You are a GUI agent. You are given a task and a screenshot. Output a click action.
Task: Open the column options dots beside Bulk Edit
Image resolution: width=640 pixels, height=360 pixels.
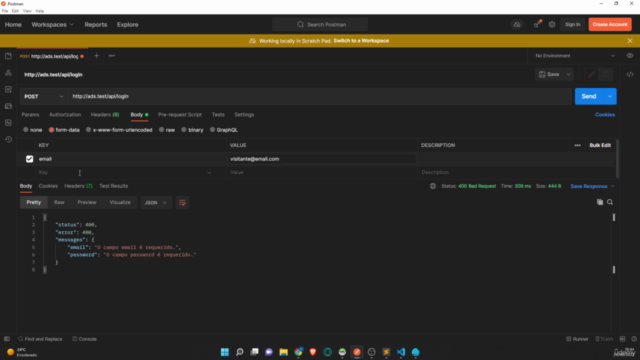(577, 145)
